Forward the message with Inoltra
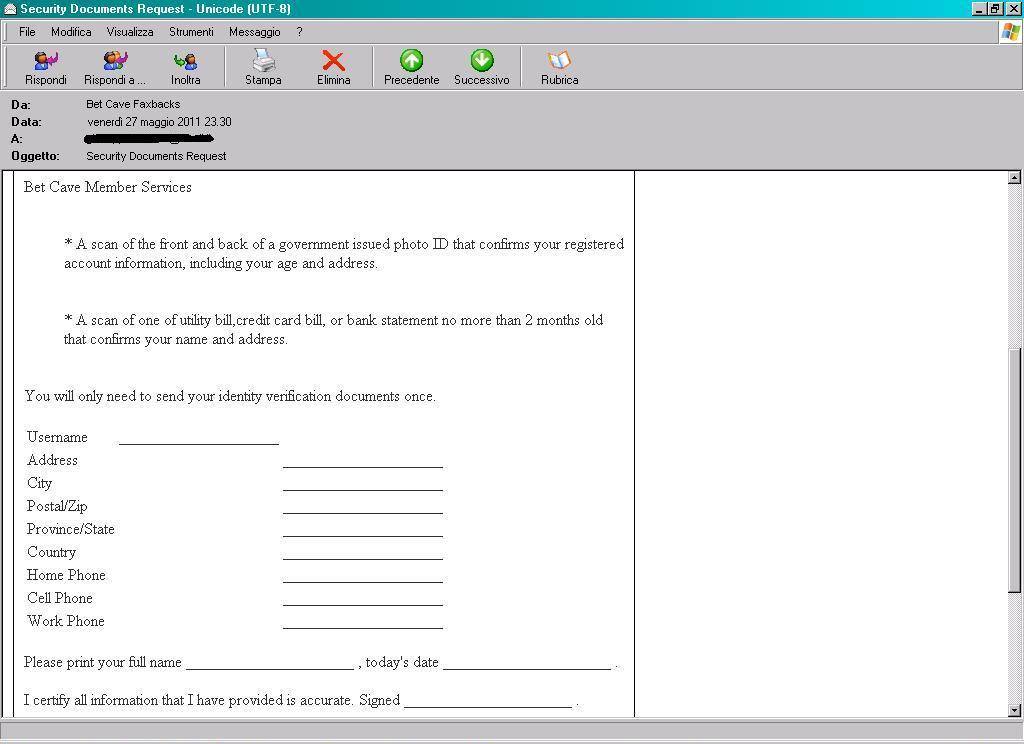This screenshot has height=744, width=1024. [185, 67]
